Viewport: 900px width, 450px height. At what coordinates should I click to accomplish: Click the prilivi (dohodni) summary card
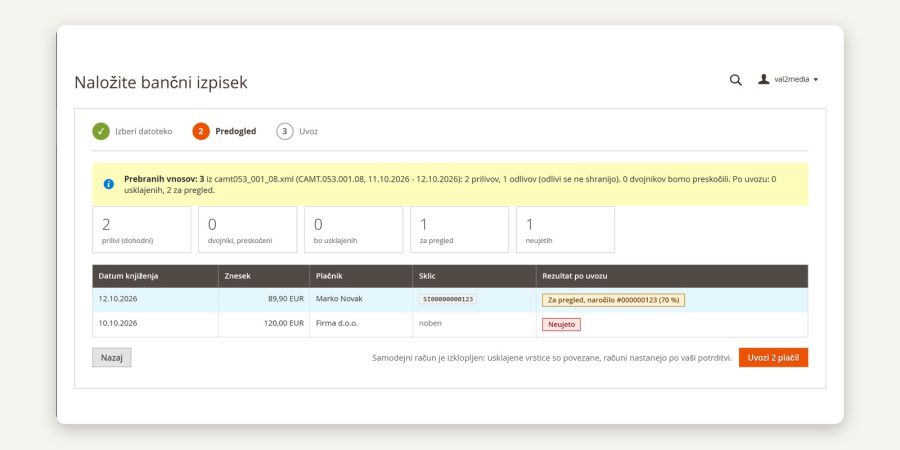pos(142,230)
